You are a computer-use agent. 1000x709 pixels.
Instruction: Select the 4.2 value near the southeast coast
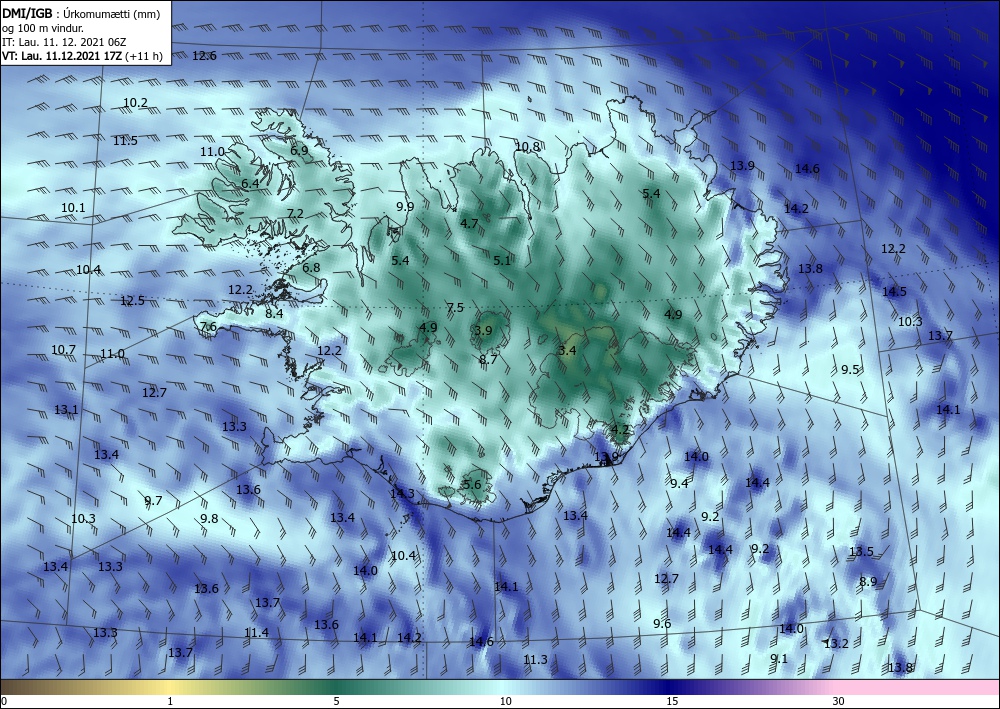click(621, 430)
